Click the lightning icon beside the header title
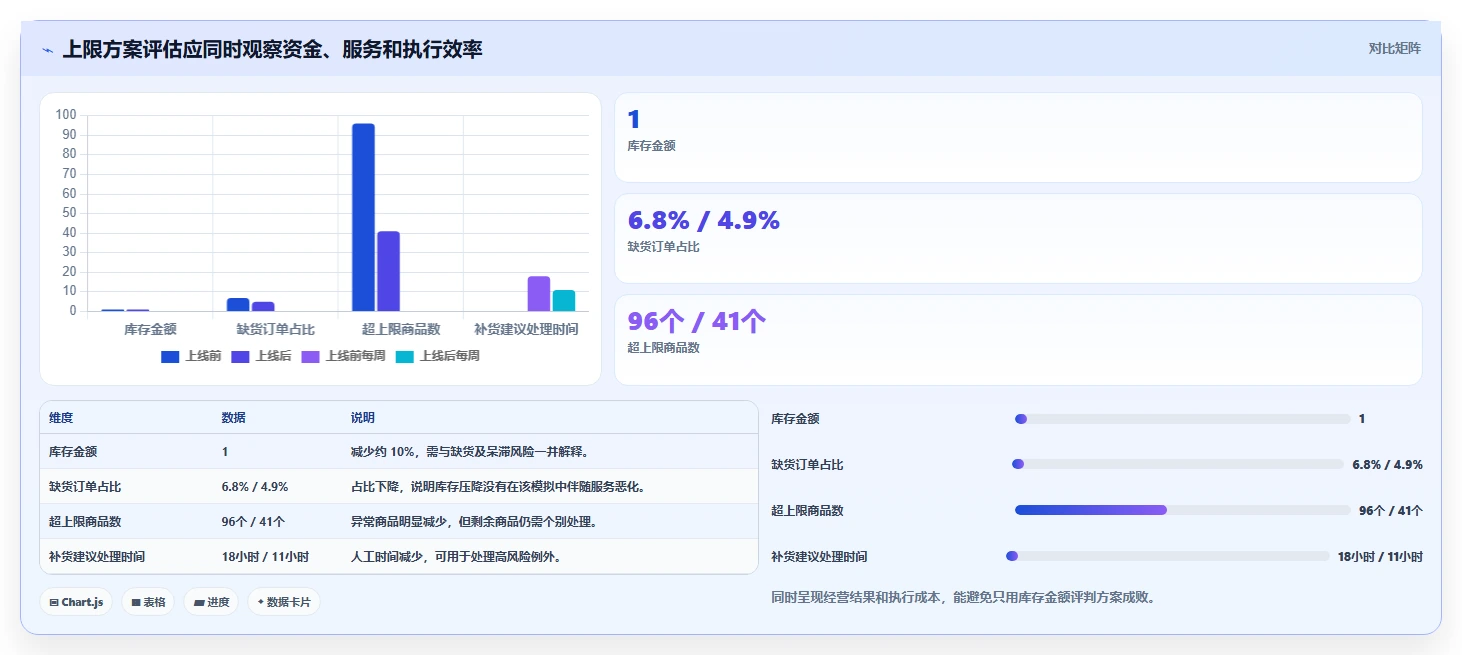This screenshot has width=1462, height=655. point(48,50)
